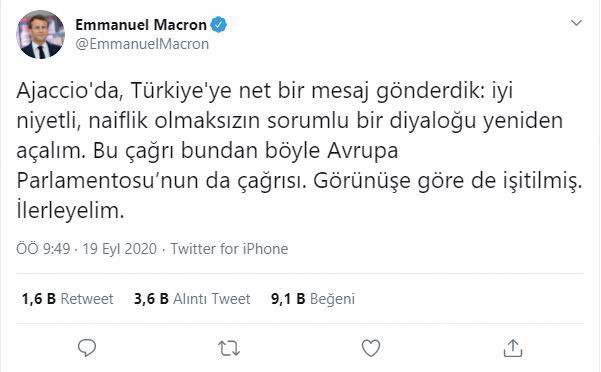Click the word Türkiye'ye in the tweet
601x372 pixels.
(181, 91)
